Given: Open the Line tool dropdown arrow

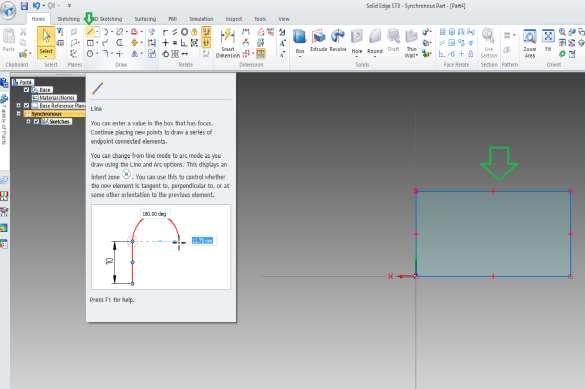Looking at the screenshot, I should click(x=97, y=32).
